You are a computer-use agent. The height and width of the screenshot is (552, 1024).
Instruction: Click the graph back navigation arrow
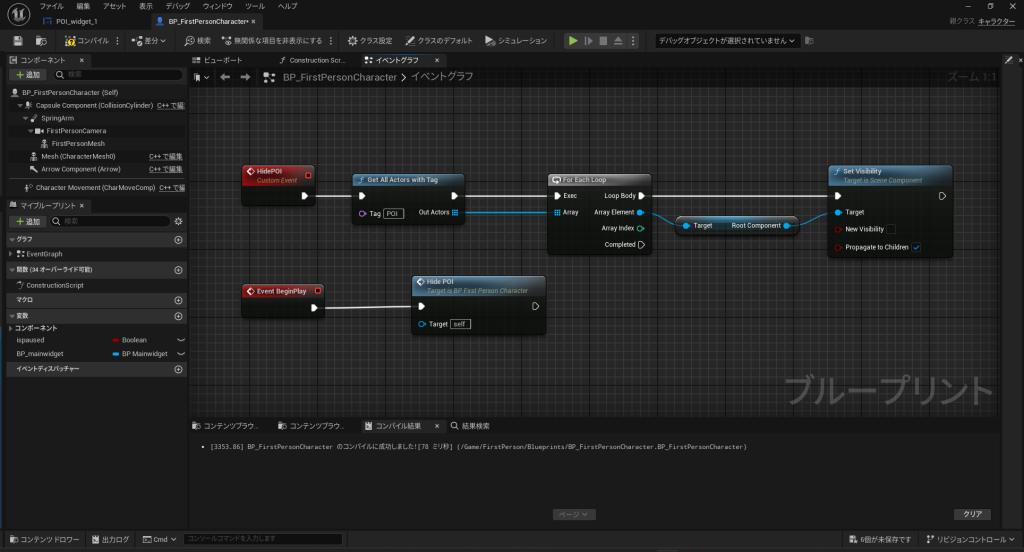[225, 77]
